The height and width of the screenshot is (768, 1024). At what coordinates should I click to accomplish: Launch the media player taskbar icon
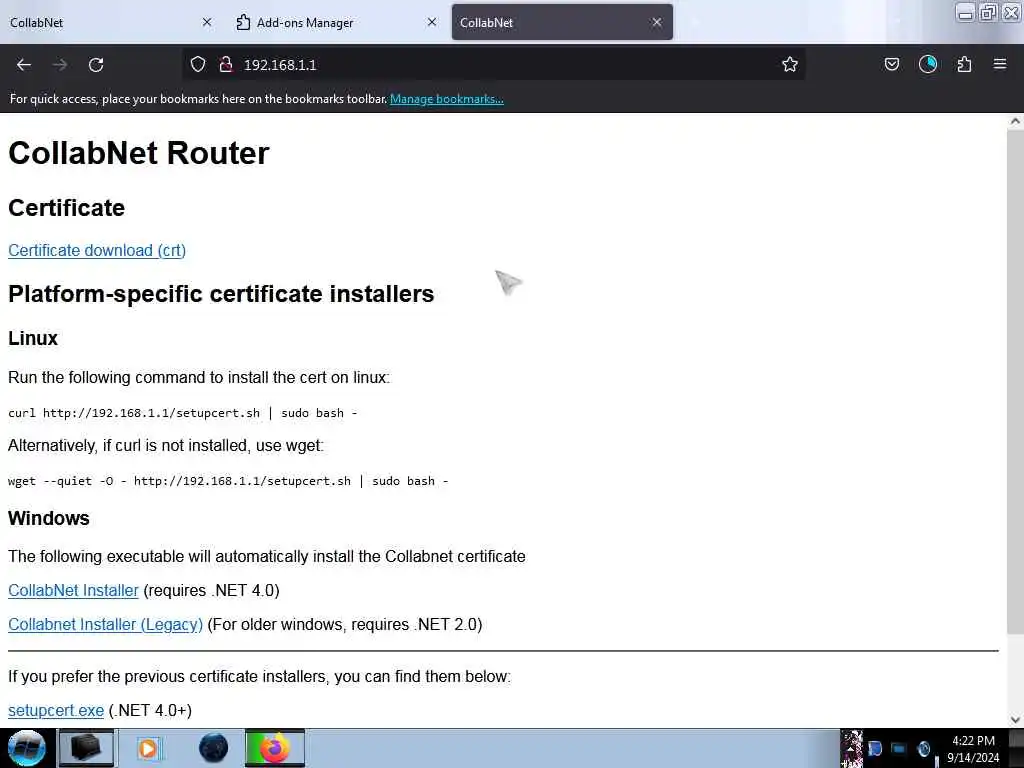pos(148,748)
